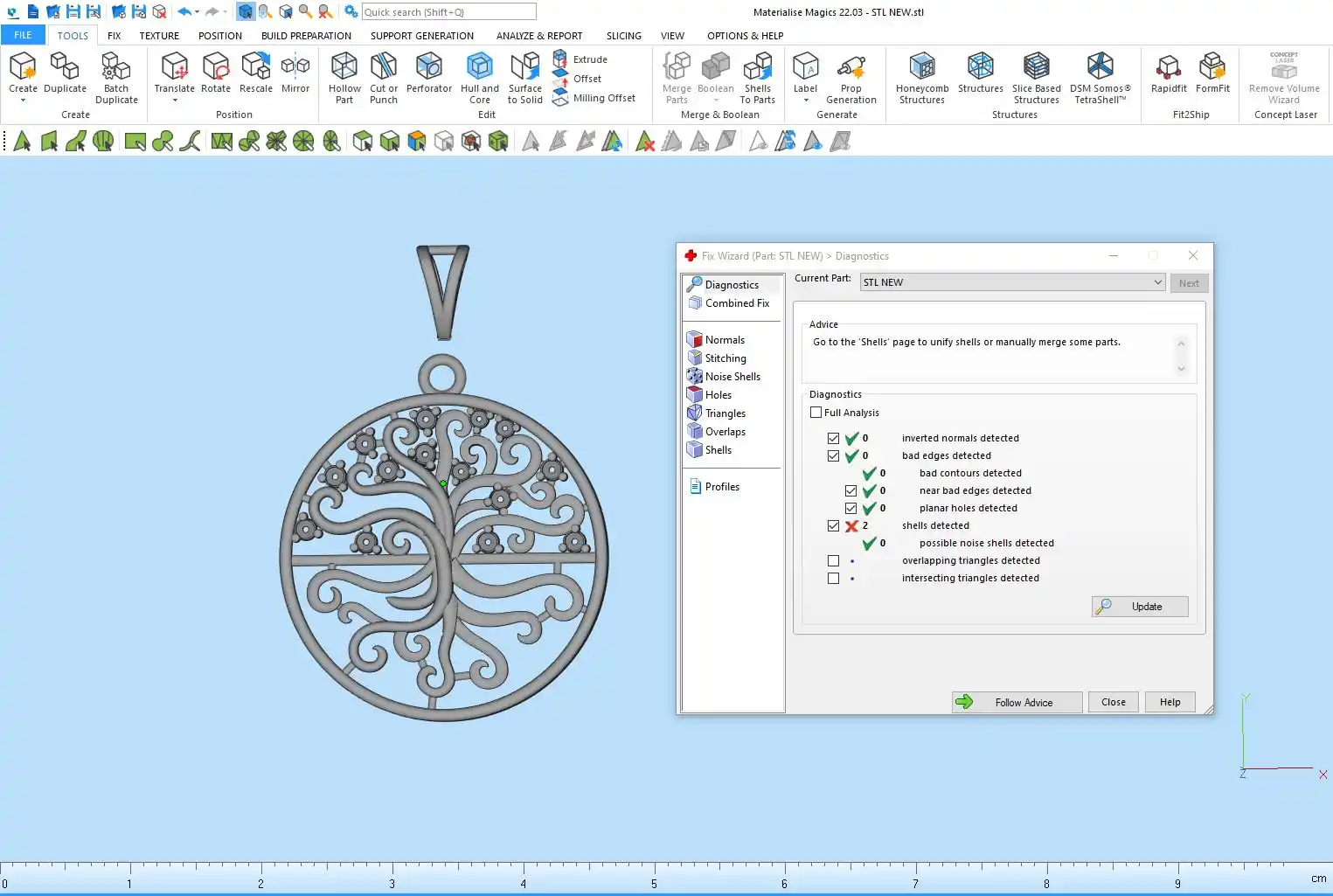The image size is (1333, 896).
Task: Open the Translate dropdown arrow
Action: (175, 101)
